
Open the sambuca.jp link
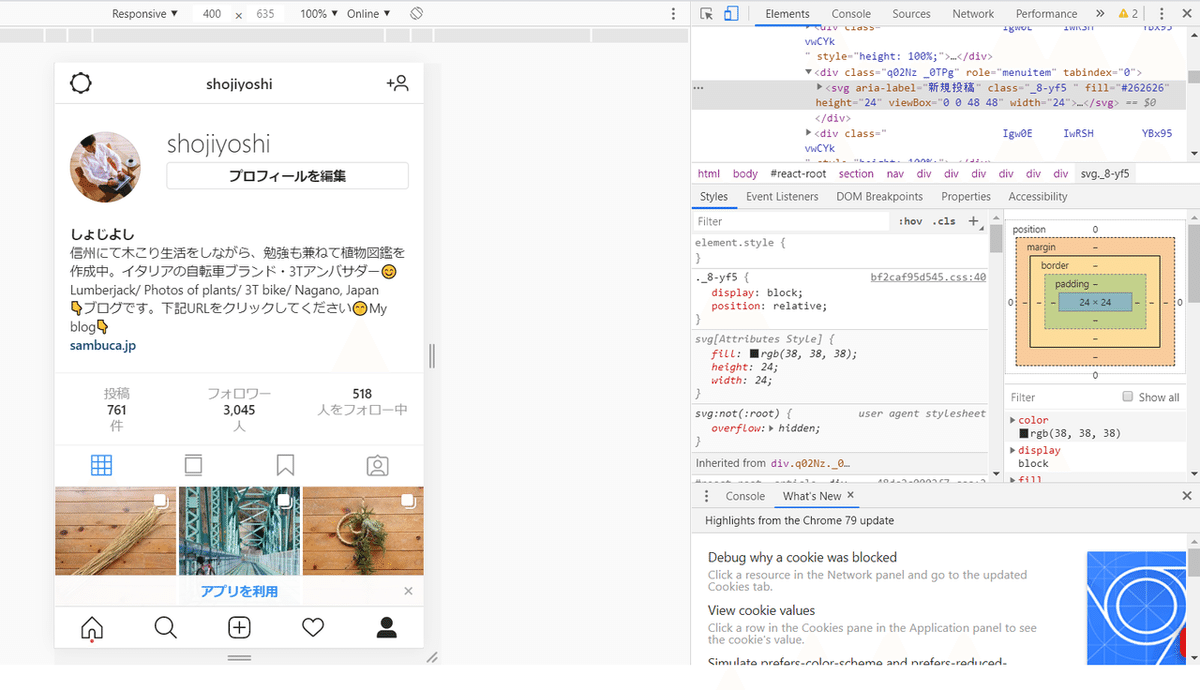point(103,345)
